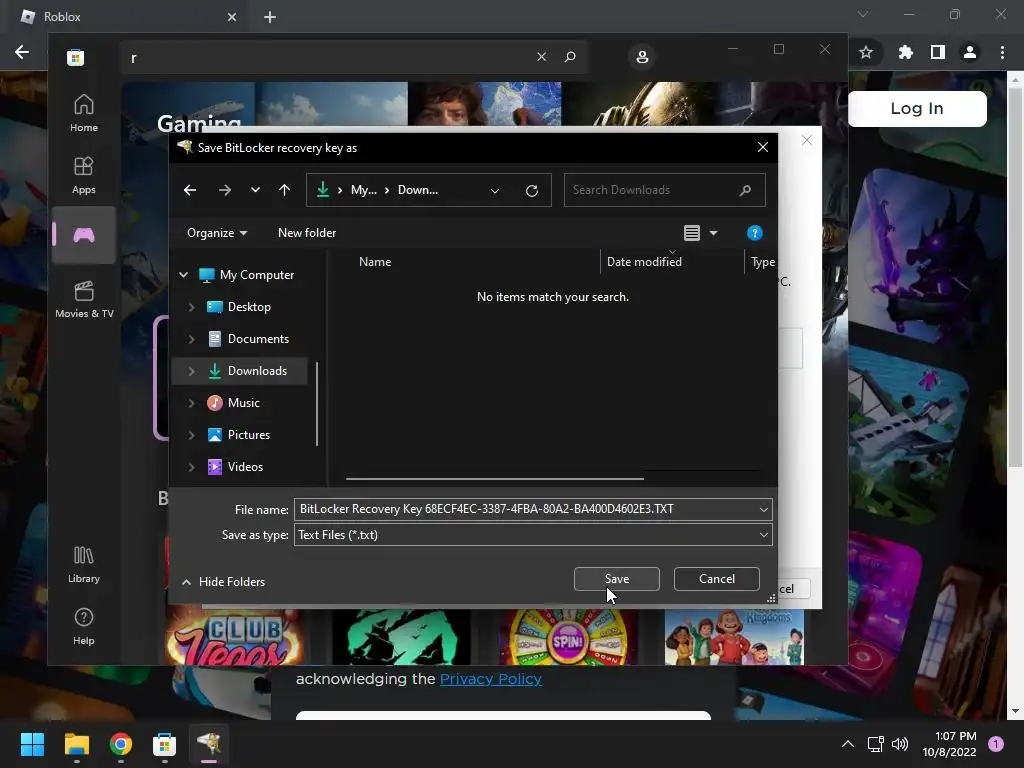Open Chrome from the taskbar
Viewport: 1024px width, 768px height.
pos(120,744)
